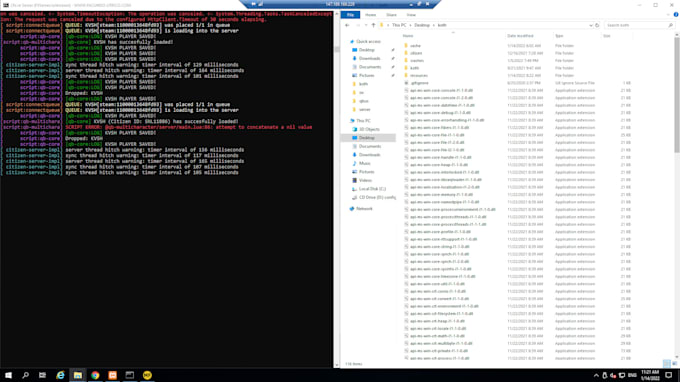Open pinned server folder in Quick access
Screen dimensions: 680x382
[365, 110]
